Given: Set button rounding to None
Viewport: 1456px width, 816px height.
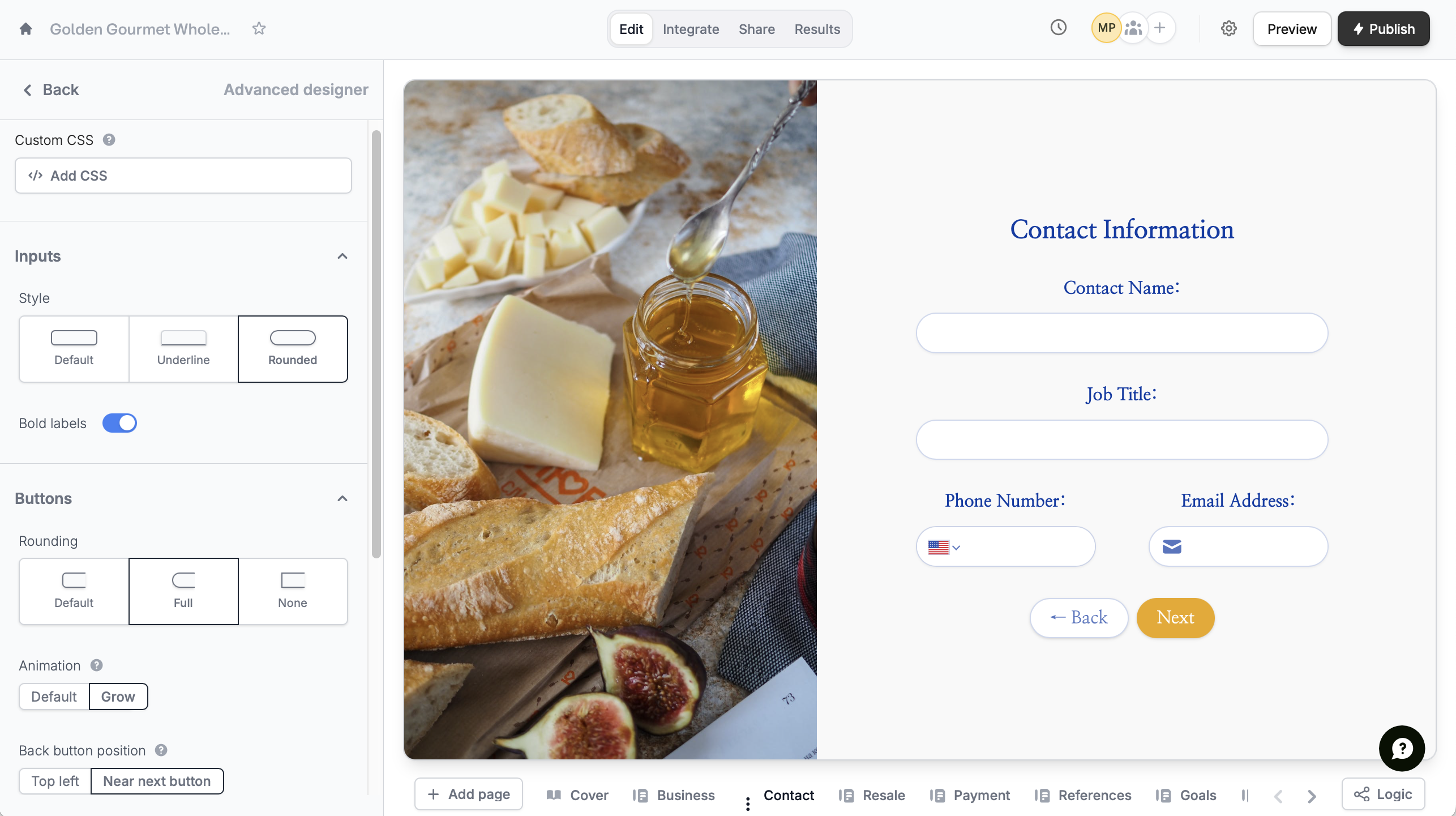Looking at the screenshot, I should pos(293,591).
